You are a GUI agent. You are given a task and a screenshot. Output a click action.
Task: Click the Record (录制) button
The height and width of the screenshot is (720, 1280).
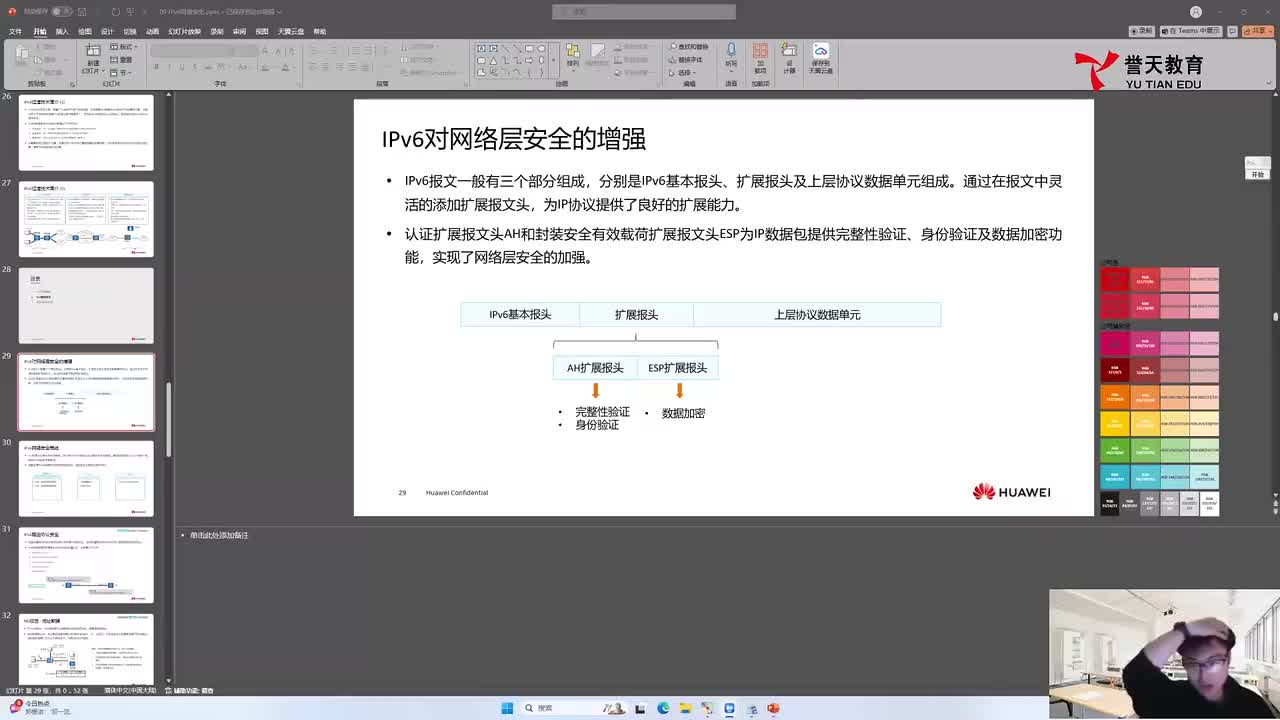(x=1142, y=31)
